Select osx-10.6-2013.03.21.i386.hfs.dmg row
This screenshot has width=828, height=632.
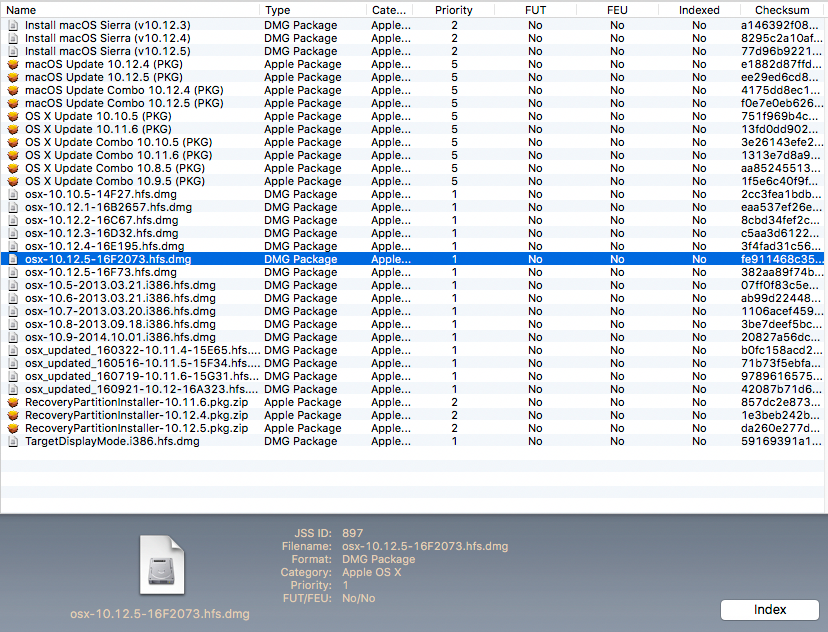point(412,298)
